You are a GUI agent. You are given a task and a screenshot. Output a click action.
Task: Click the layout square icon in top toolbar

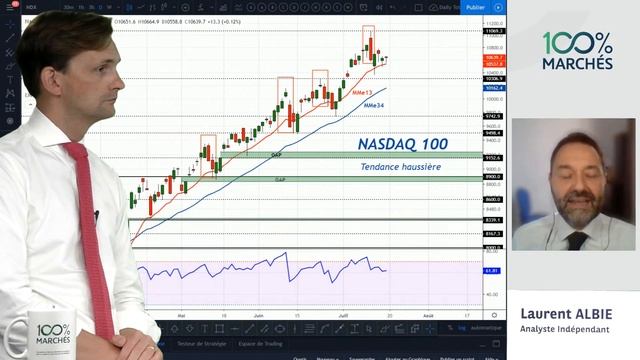coord(418,7)
